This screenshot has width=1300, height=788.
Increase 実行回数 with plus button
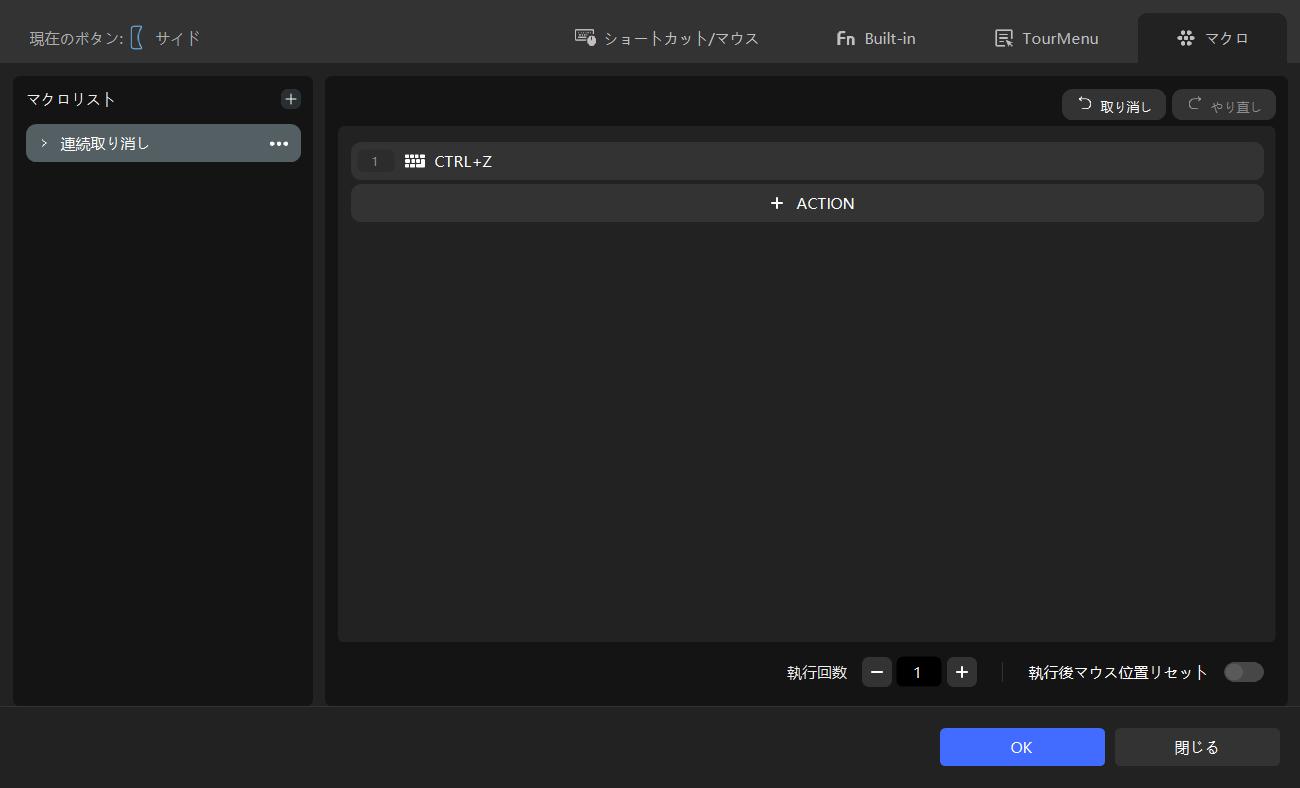coord(962,672)
